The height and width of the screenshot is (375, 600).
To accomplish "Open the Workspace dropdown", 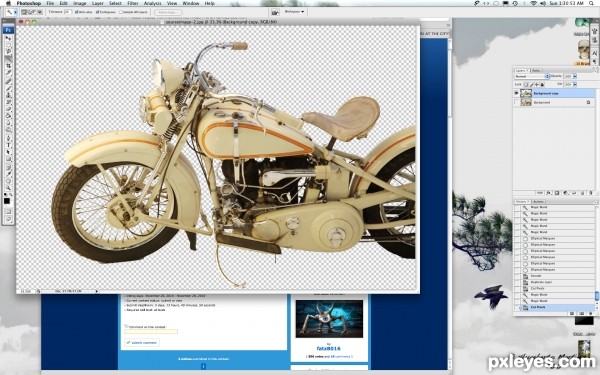I will point(294,12).
